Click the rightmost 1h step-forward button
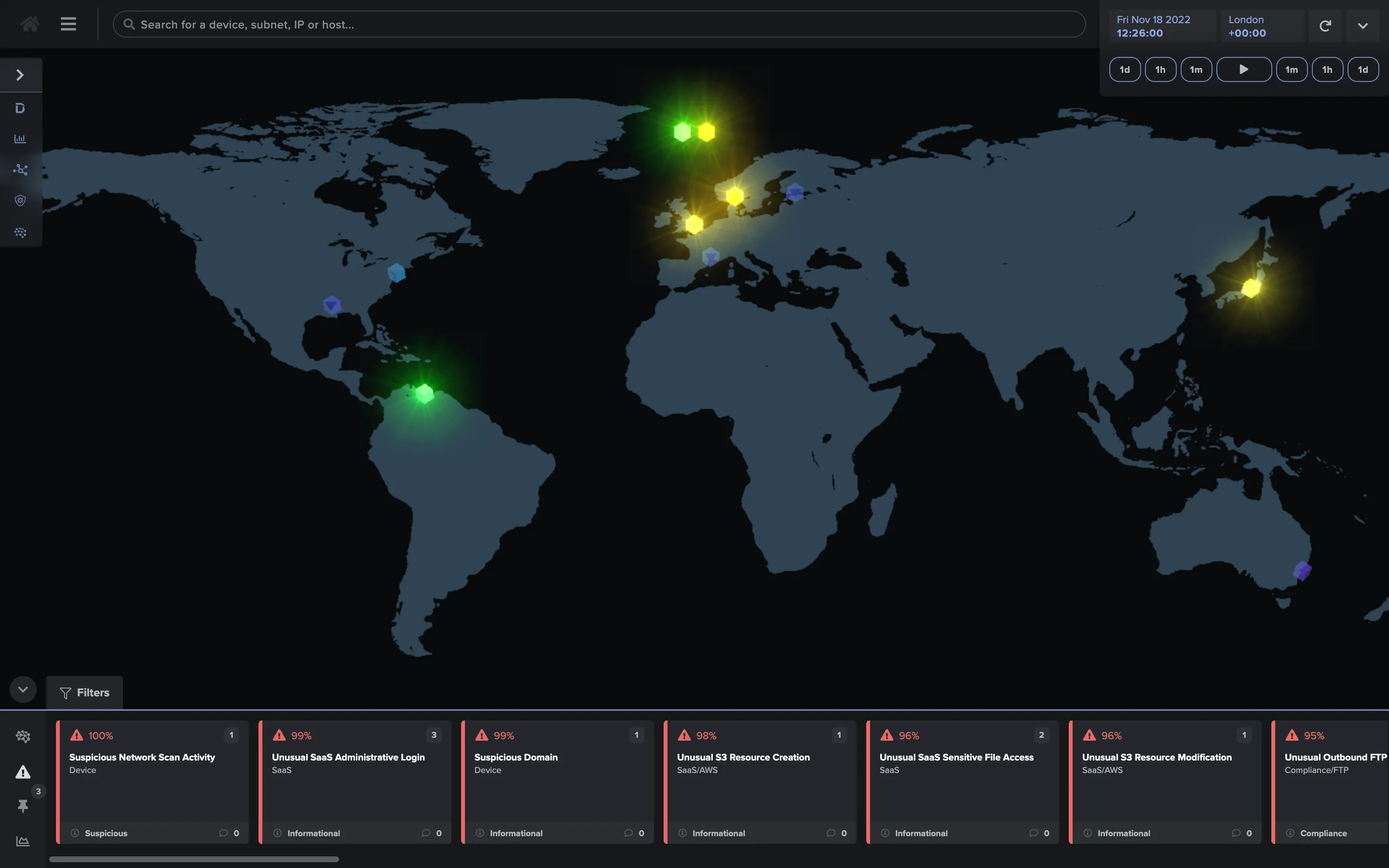The height and width of the screenshot is (868, 1389). [x=1327, y=69]
